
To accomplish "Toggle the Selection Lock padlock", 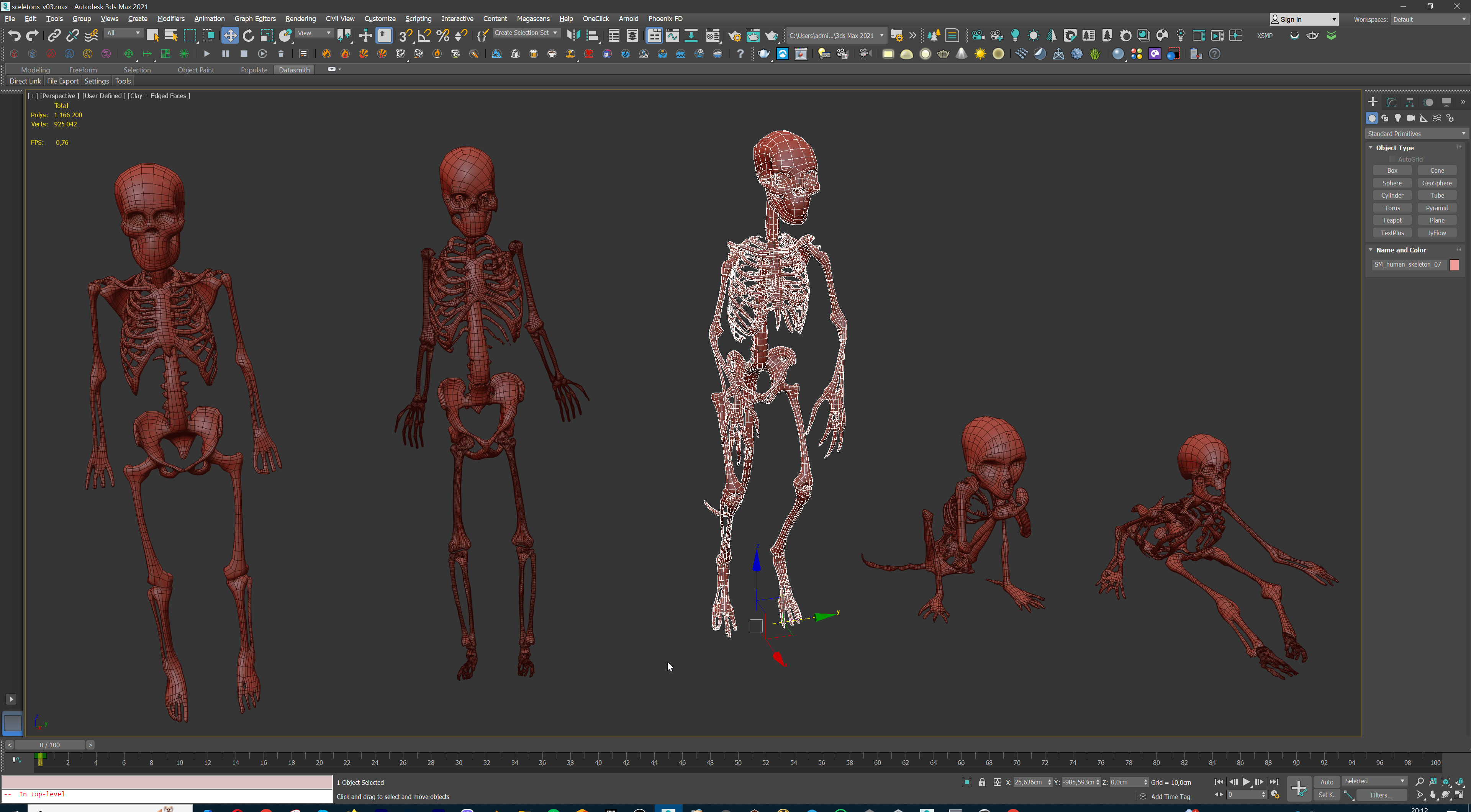I will (x=982, y=782).
